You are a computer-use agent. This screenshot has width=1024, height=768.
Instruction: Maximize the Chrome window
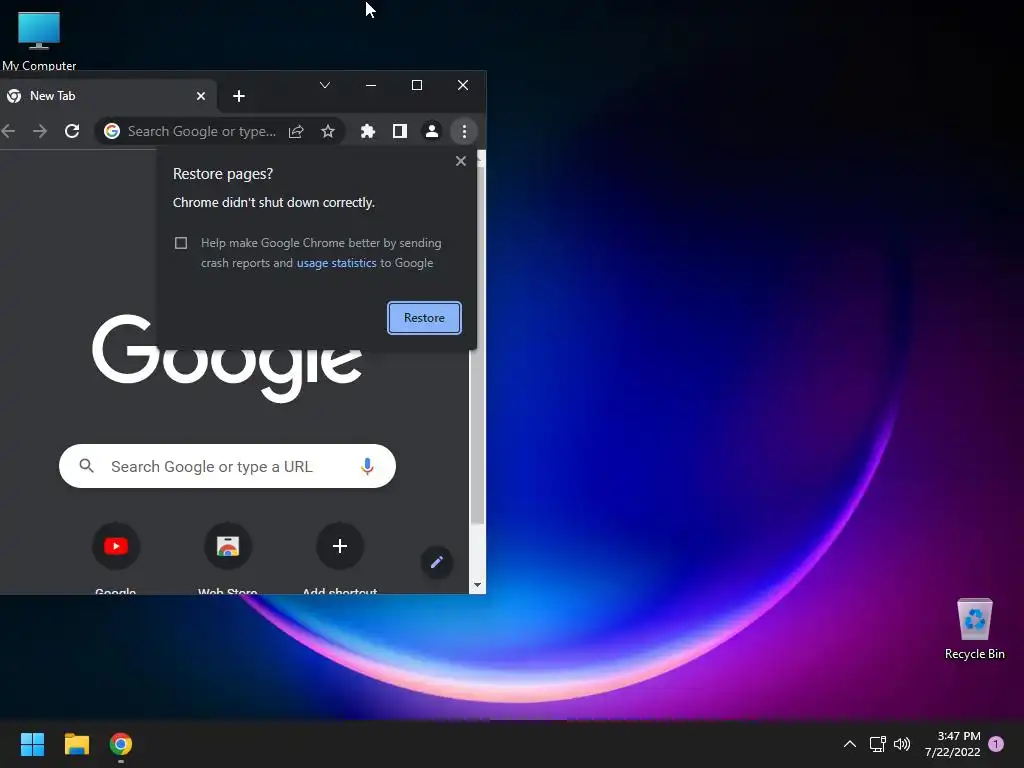coord(417,85)
